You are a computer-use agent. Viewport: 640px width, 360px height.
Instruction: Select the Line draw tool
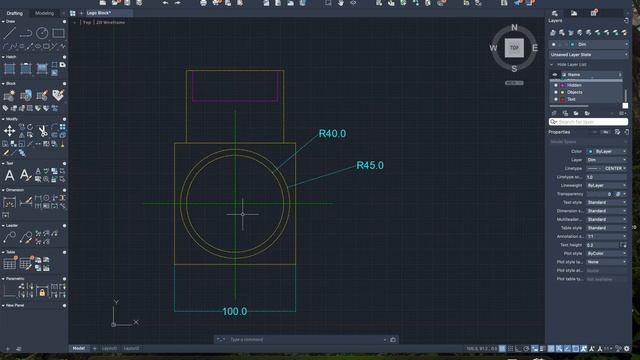[9, 33]
